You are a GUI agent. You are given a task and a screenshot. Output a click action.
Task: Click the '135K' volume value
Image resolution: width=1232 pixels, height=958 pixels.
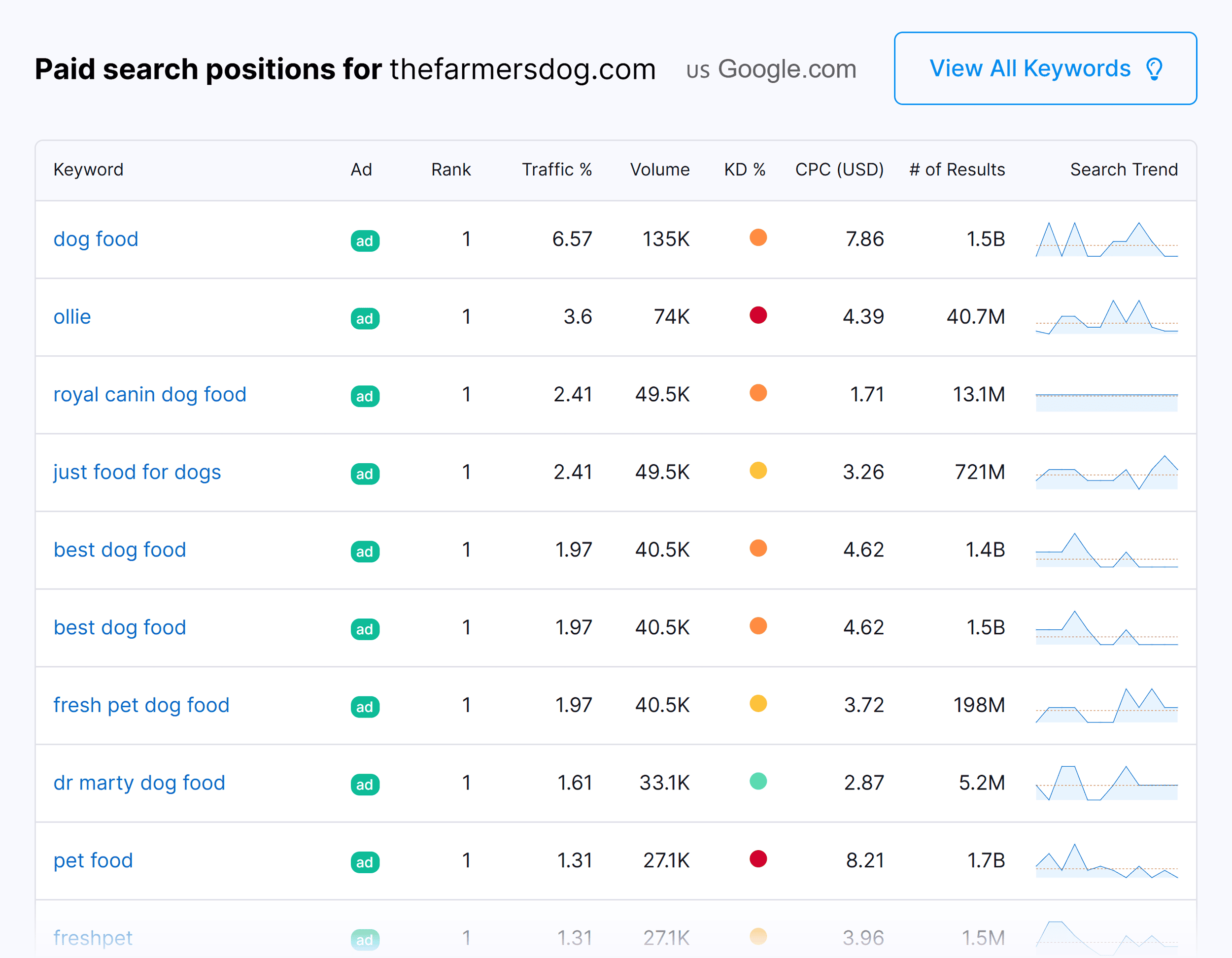[666, 239]
